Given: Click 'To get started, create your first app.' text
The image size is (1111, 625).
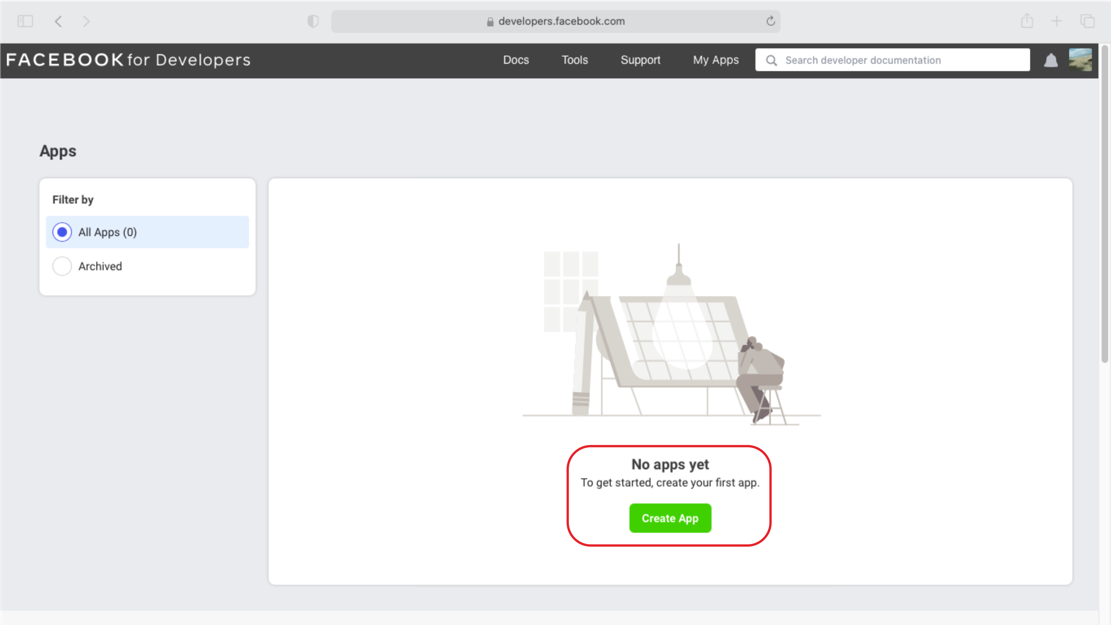Looking at the screenshot, I should [670, 483].
